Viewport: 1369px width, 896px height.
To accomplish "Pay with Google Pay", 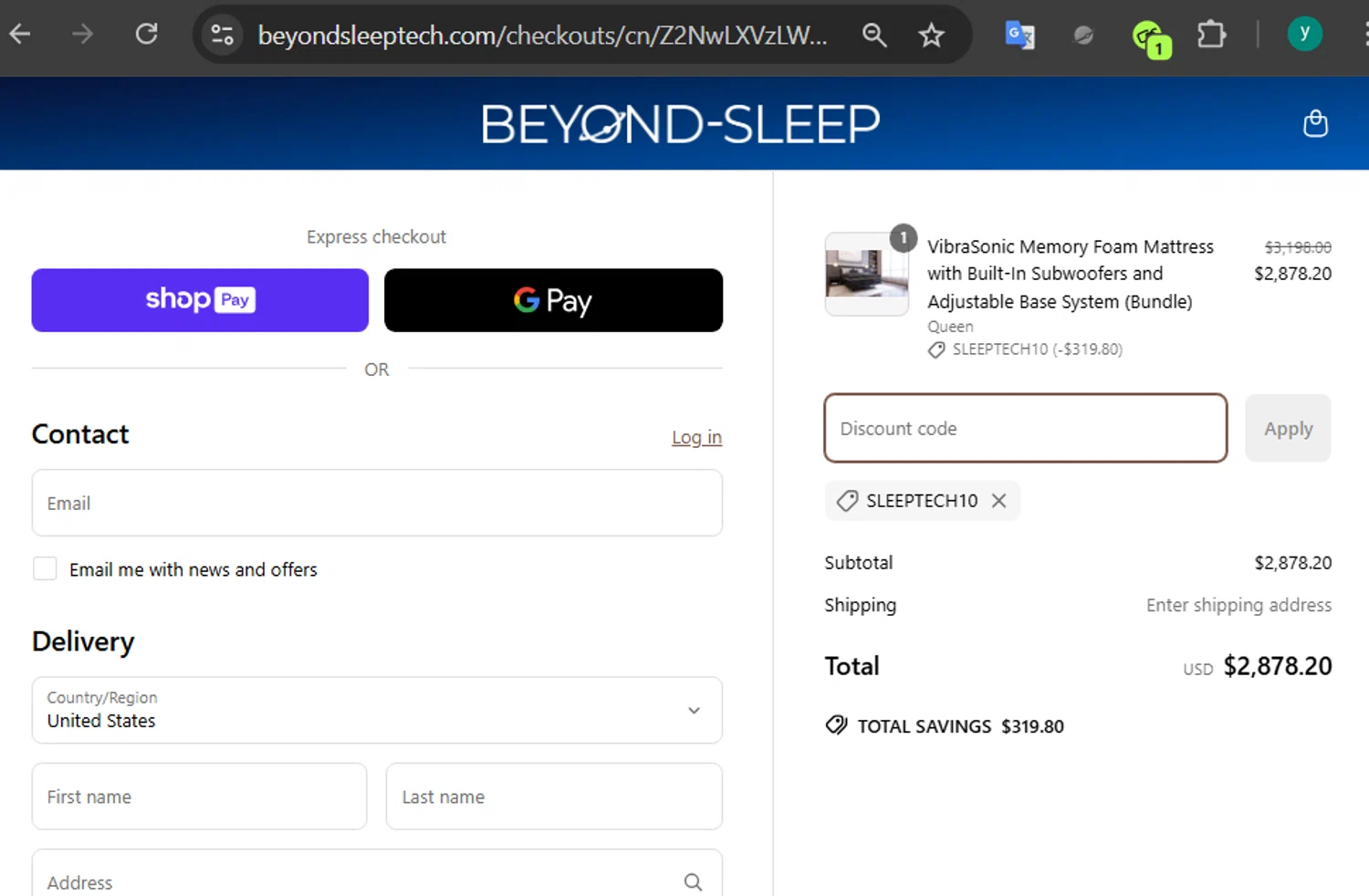I will [x=553, y=300].
